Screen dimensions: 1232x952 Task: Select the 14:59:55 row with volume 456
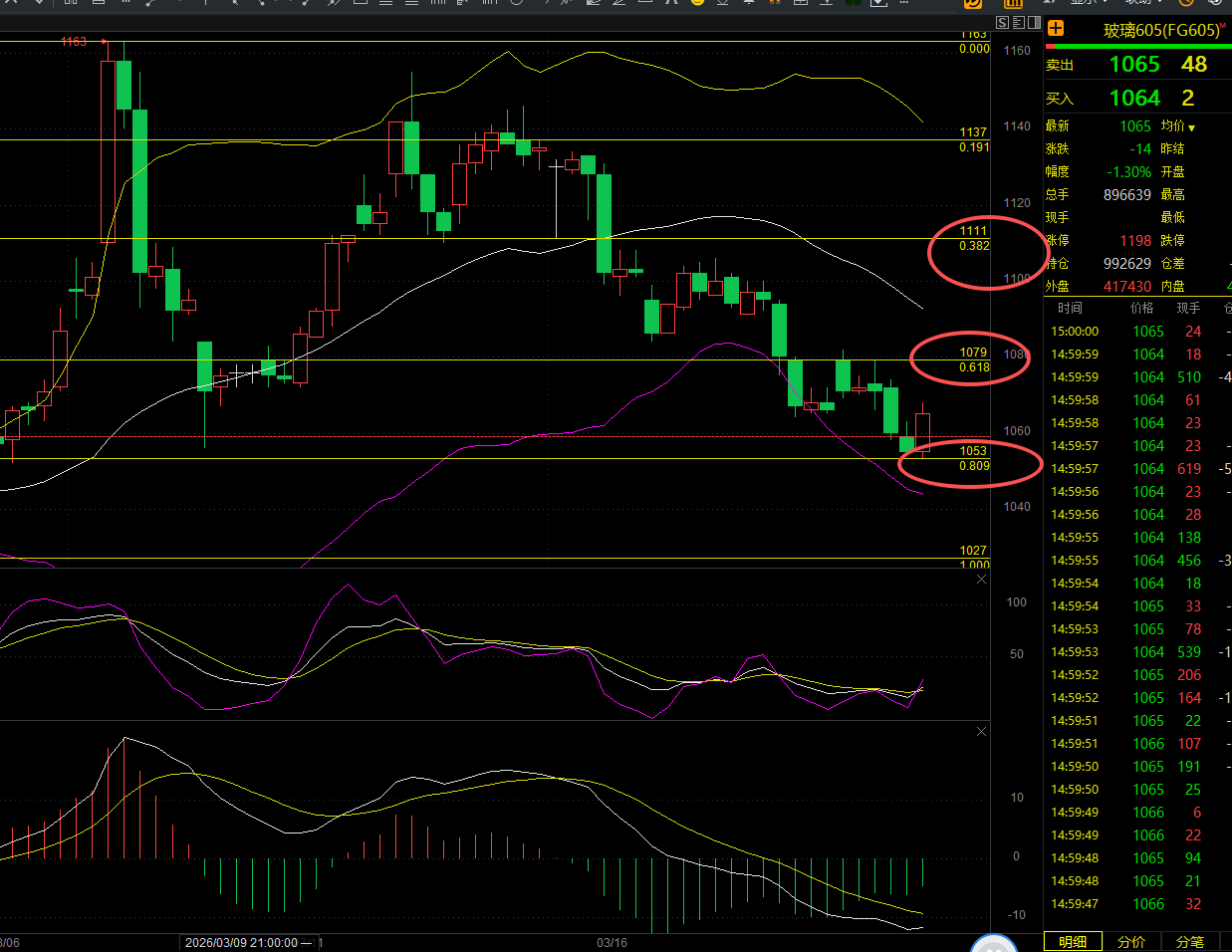tap(1137, 561)
